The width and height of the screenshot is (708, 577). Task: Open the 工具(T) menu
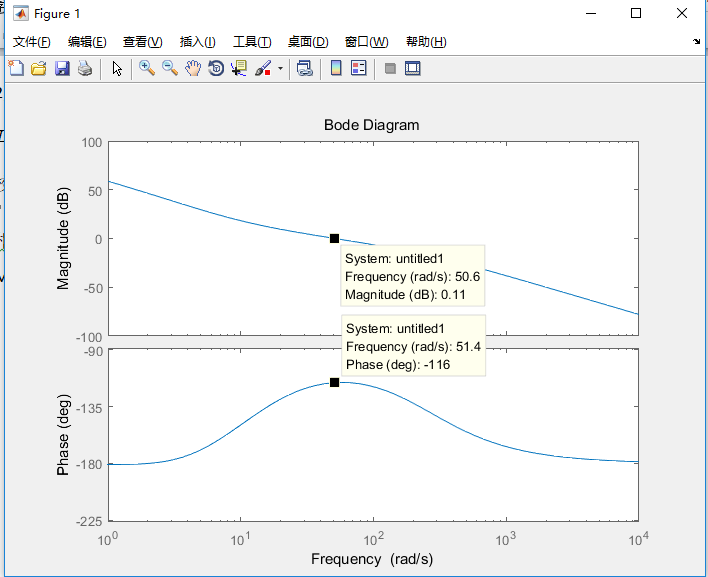(x=252, y=42)
